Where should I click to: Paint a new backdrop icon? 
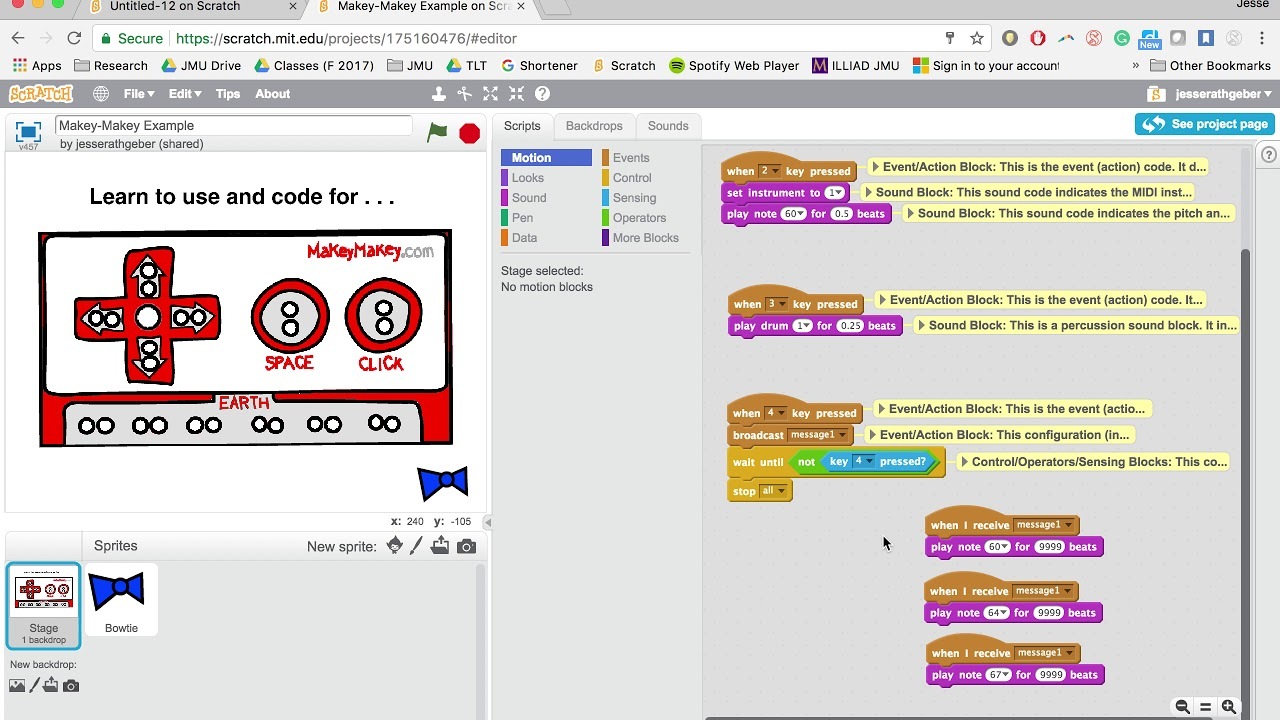click(x=36, y=686)
